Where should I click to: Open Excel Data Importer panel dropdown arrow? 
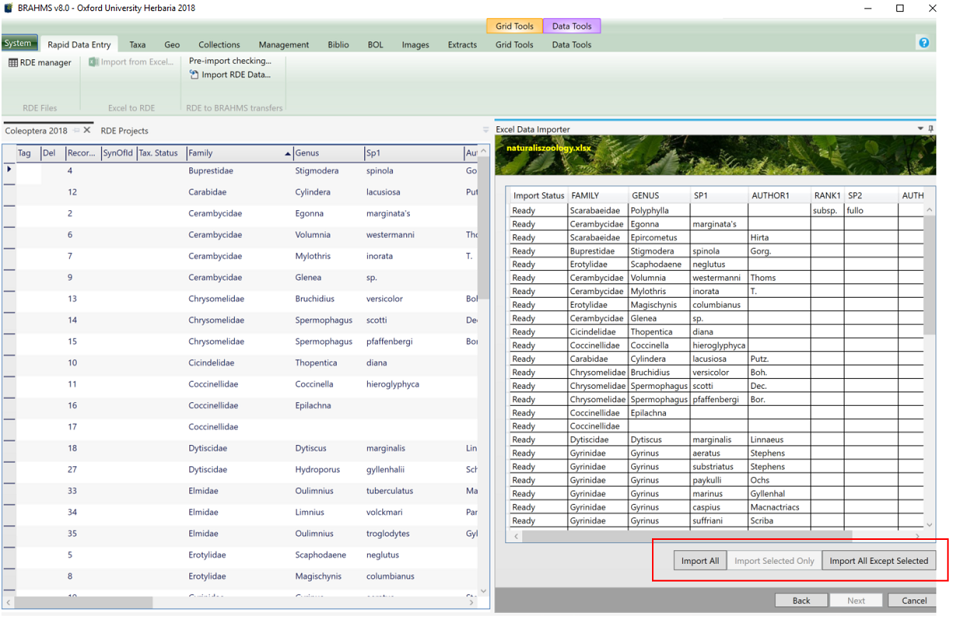click(920, 129)
